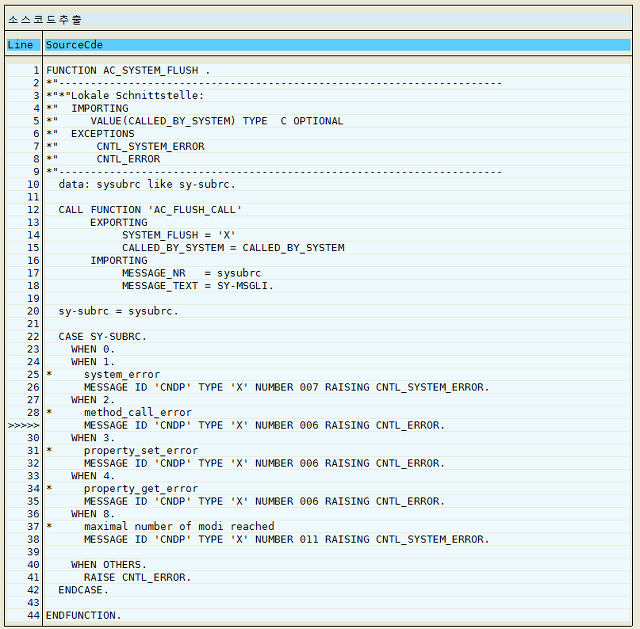
Task: Click line number 22 in Line column
Action: pos(33,337)
